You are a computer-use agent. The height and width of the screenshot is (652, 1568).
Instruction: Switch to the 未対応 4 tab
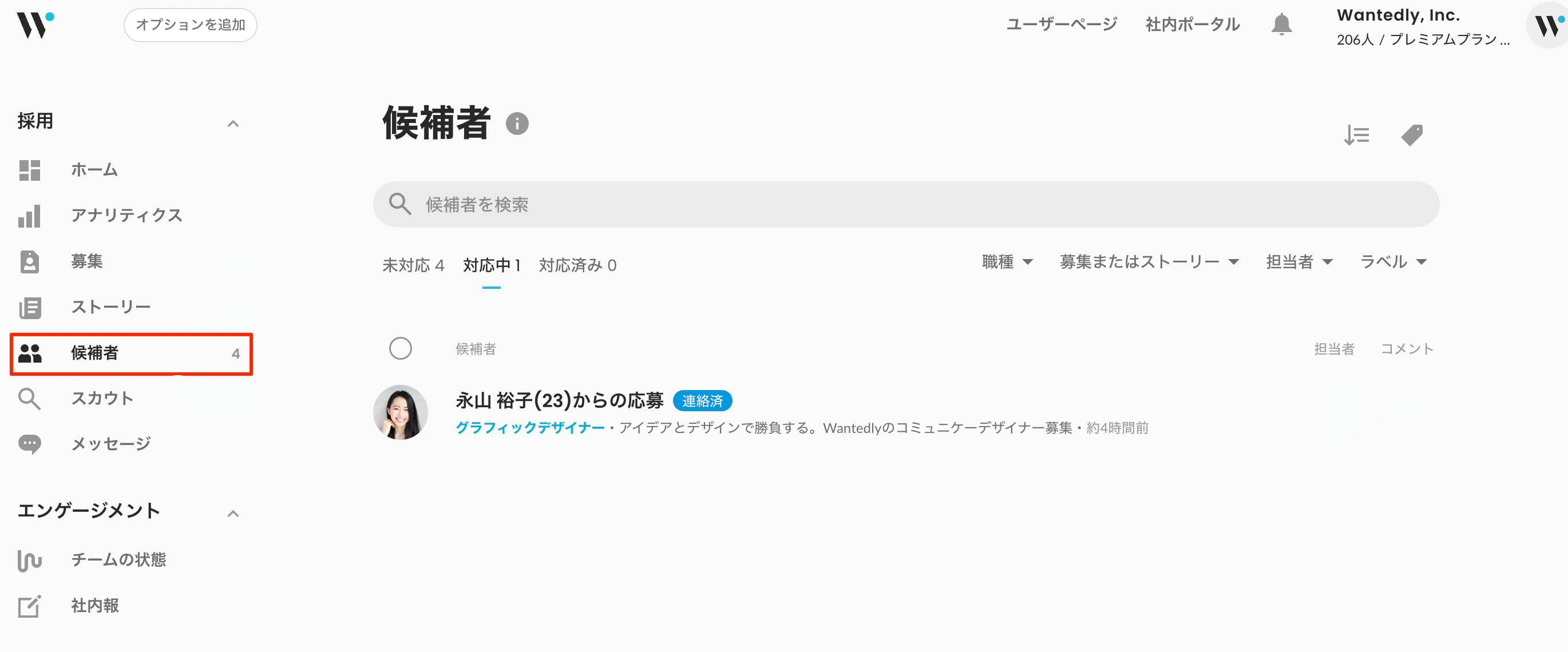[x=413, y=265]
